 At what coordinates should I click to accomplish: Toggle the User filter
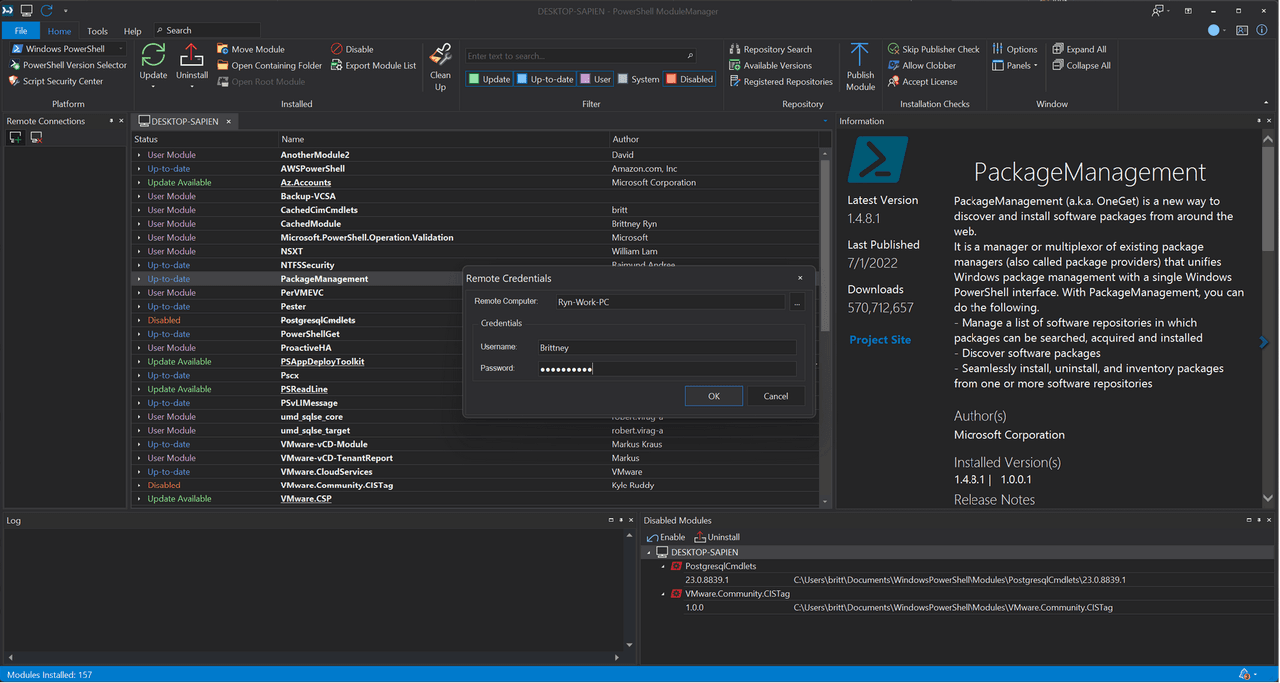point(596,79)
